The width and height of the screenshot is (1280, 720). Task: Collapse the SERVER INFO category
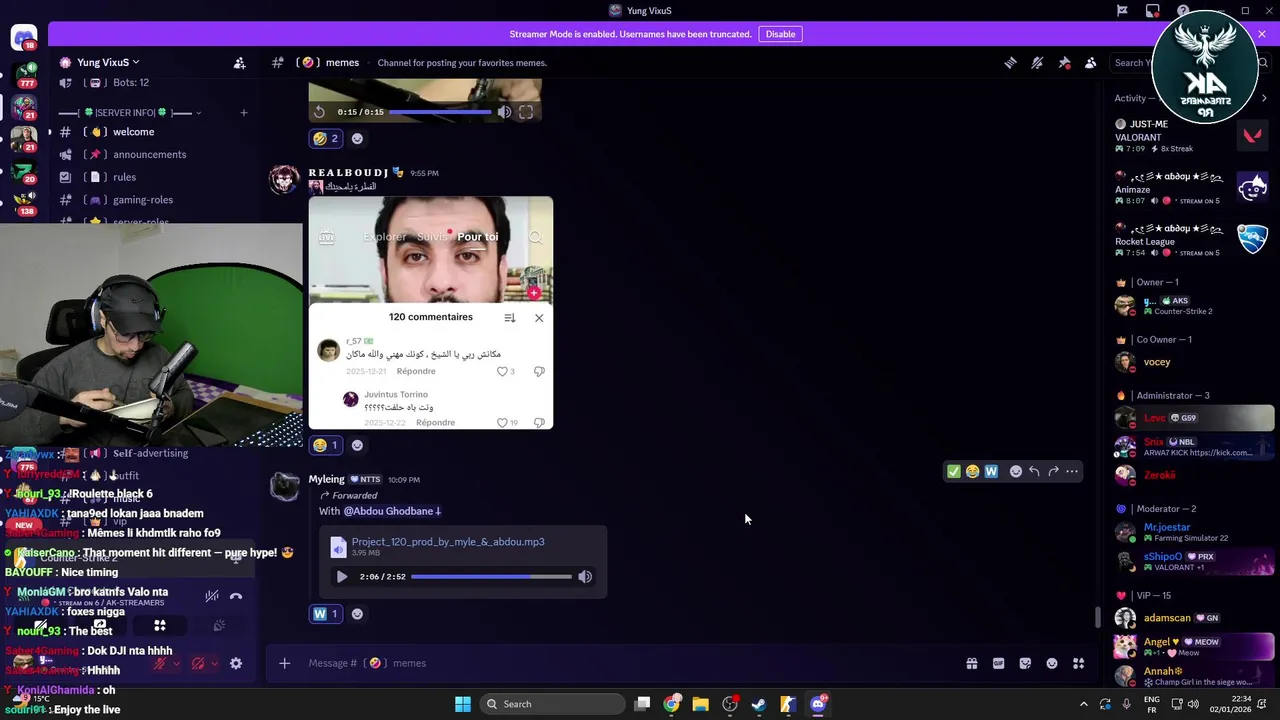131,113
